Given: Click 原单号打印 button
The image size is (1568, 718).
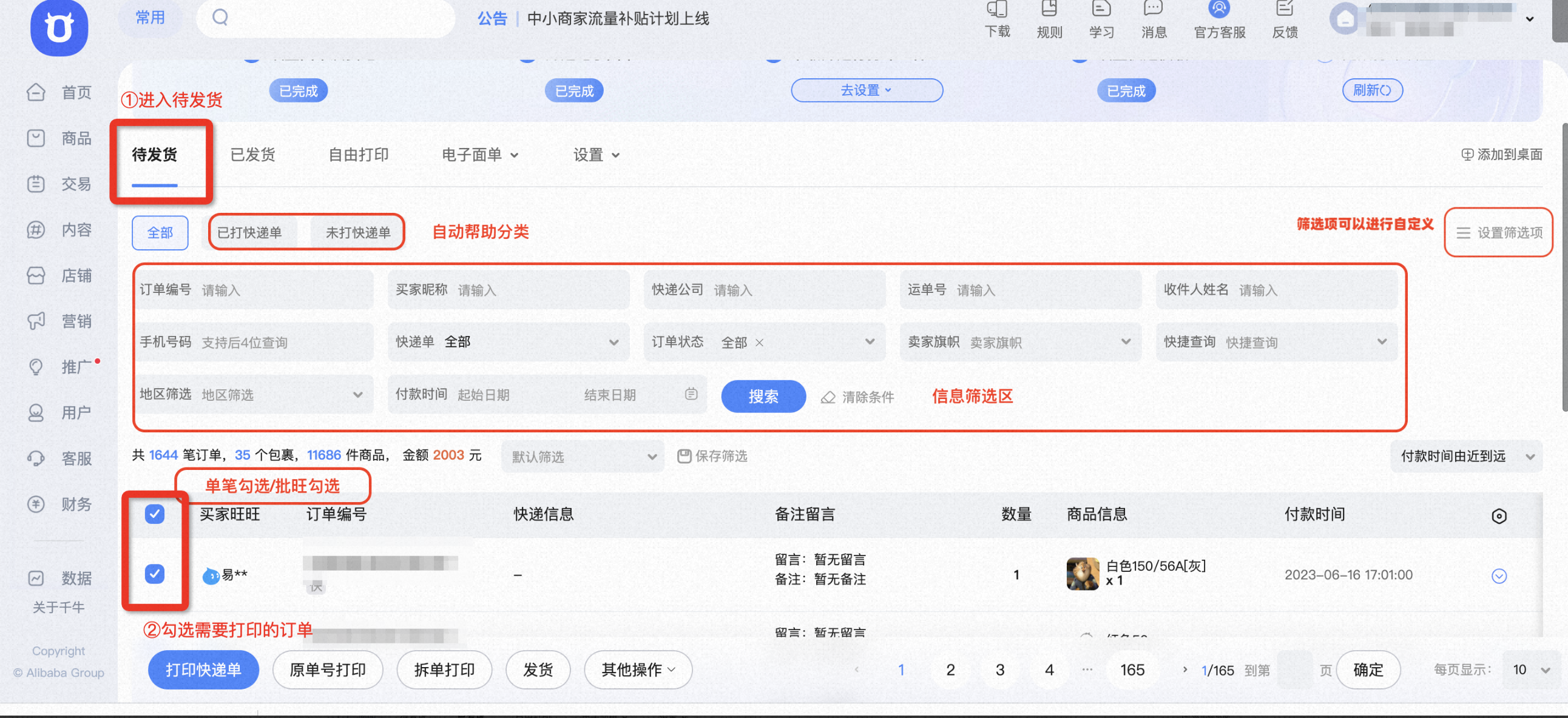Looking at the screenshot, I should (x=328, y=670).
